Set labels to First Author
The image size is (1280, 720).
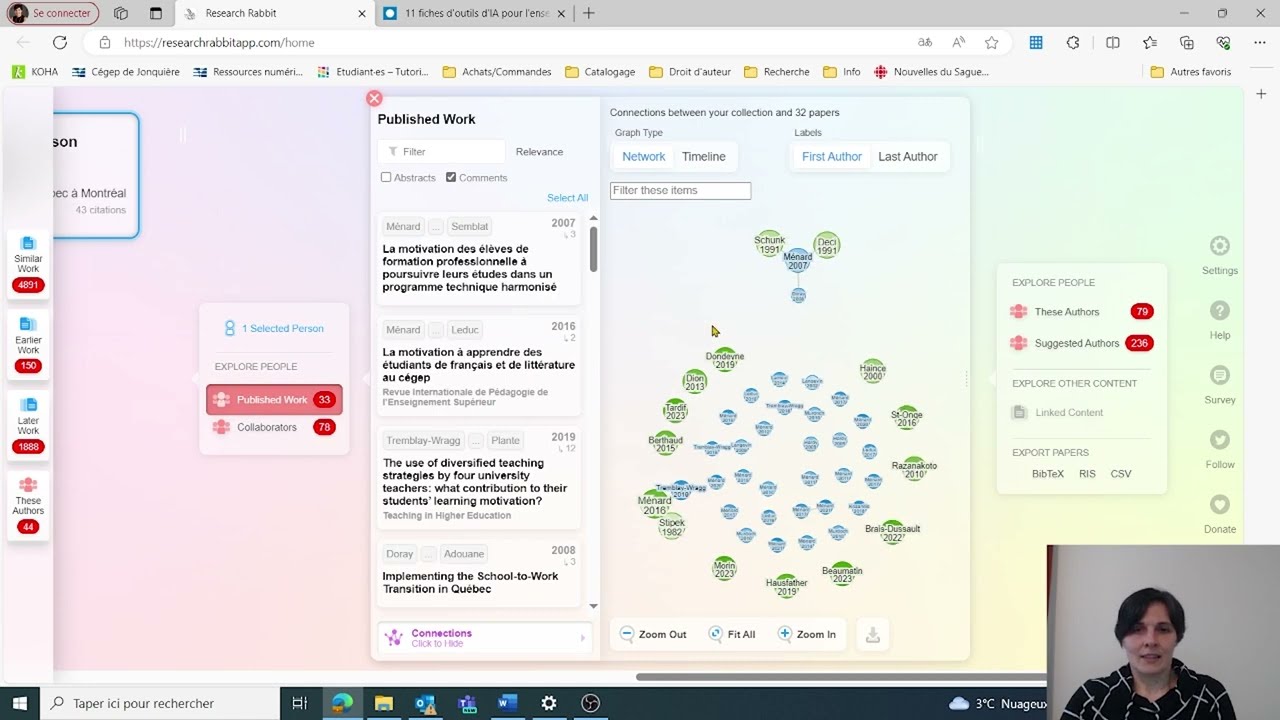coord(831,156)
